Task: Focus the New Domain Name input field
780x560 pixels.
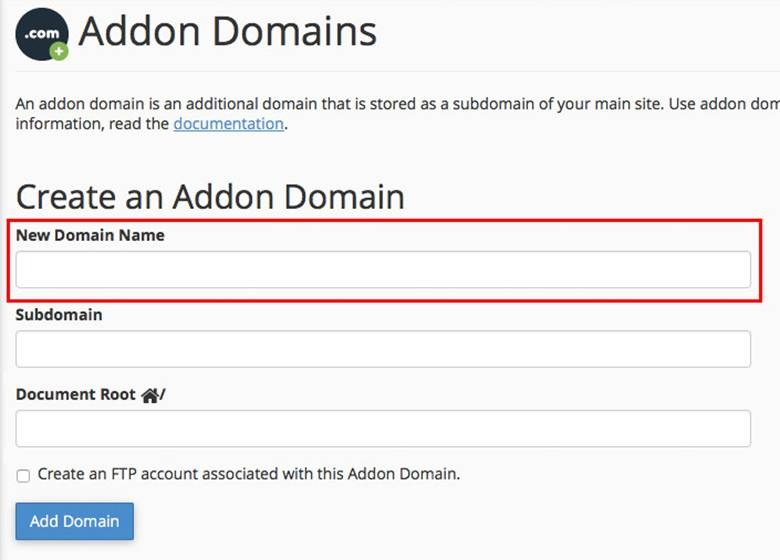Action: point(383,270)
